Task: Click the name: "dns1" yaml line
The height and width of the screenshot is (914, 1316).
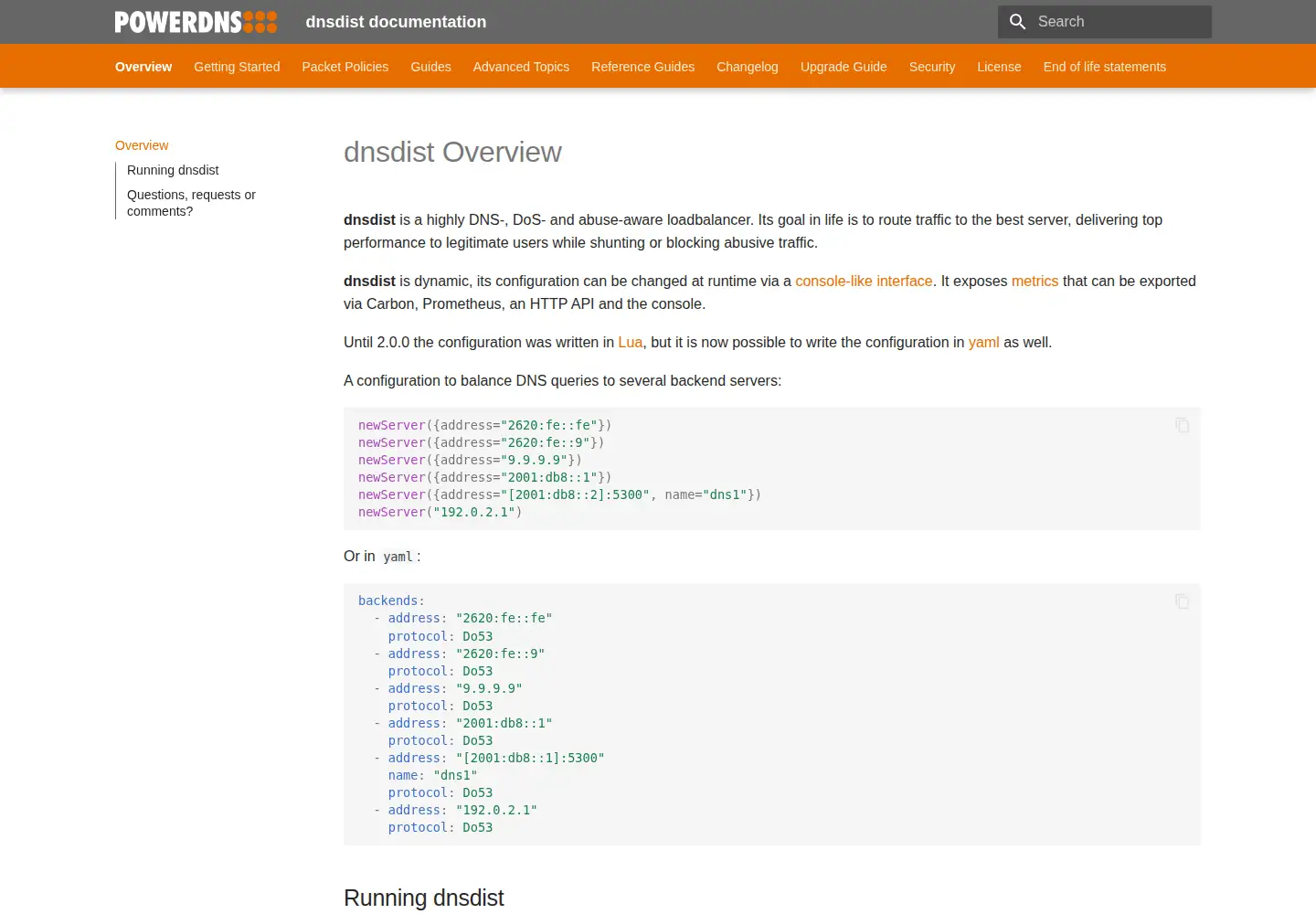Action: pos(432,776)
